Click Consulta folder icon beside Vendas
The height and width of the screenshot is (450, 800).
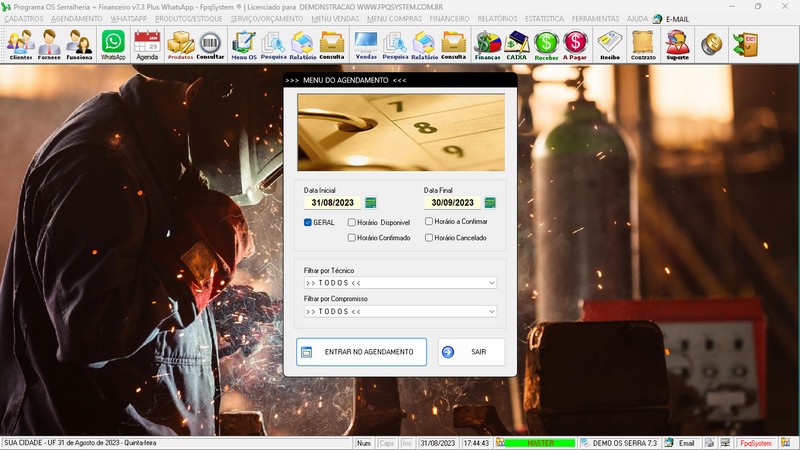pos(332,44)
